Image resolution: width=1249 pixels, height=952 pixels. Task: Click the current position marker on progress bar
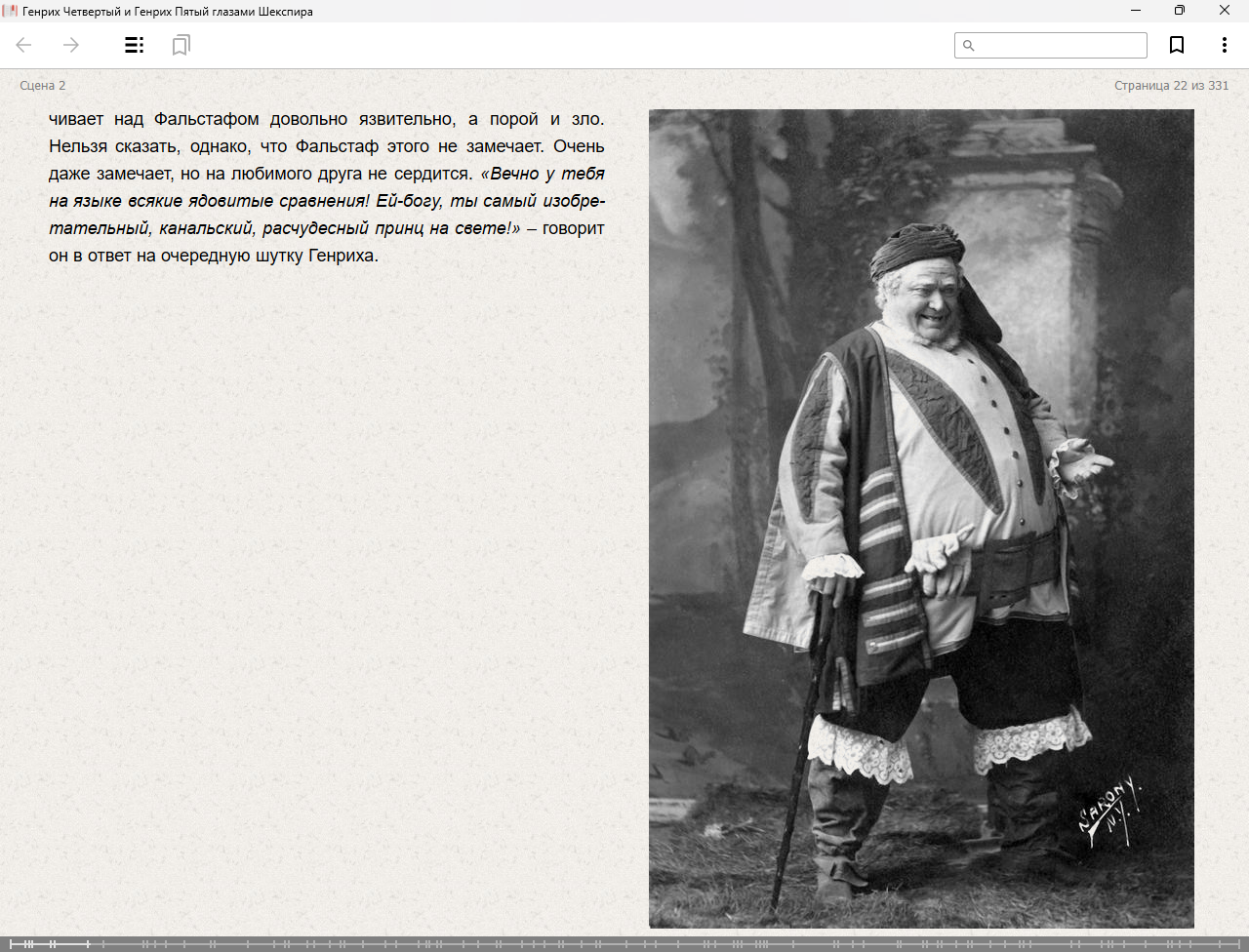pos(88,944)
